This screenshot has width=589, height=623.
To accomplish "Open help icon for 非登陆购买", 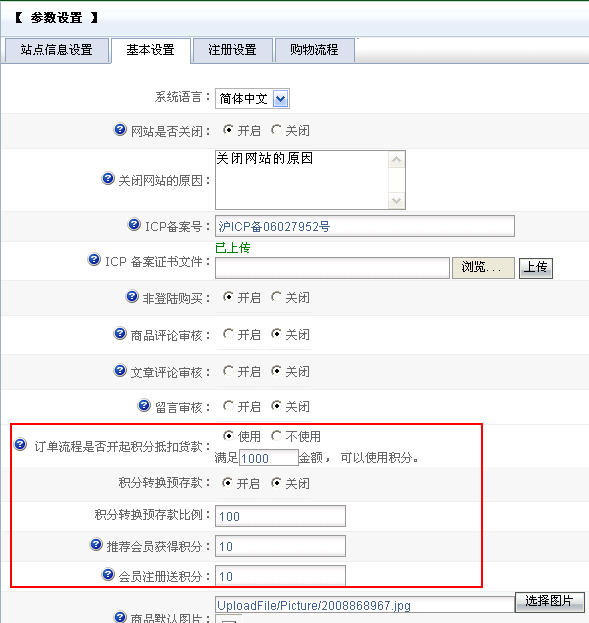I will pos(132,296).
